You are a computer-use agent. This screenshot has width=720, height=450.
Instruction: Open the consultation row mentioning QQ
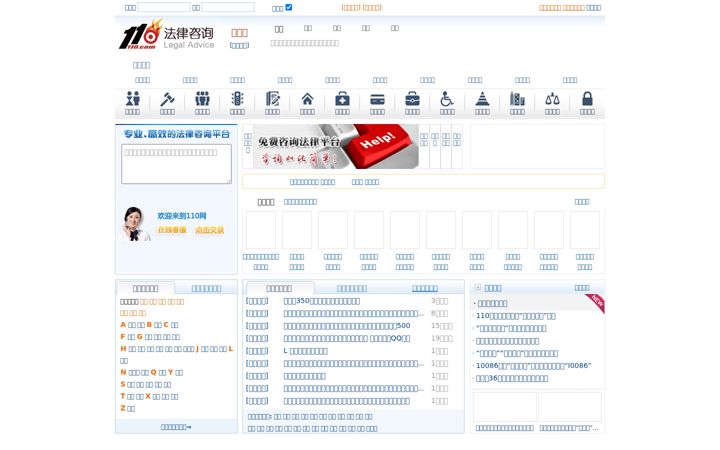[x=347, y=338]
